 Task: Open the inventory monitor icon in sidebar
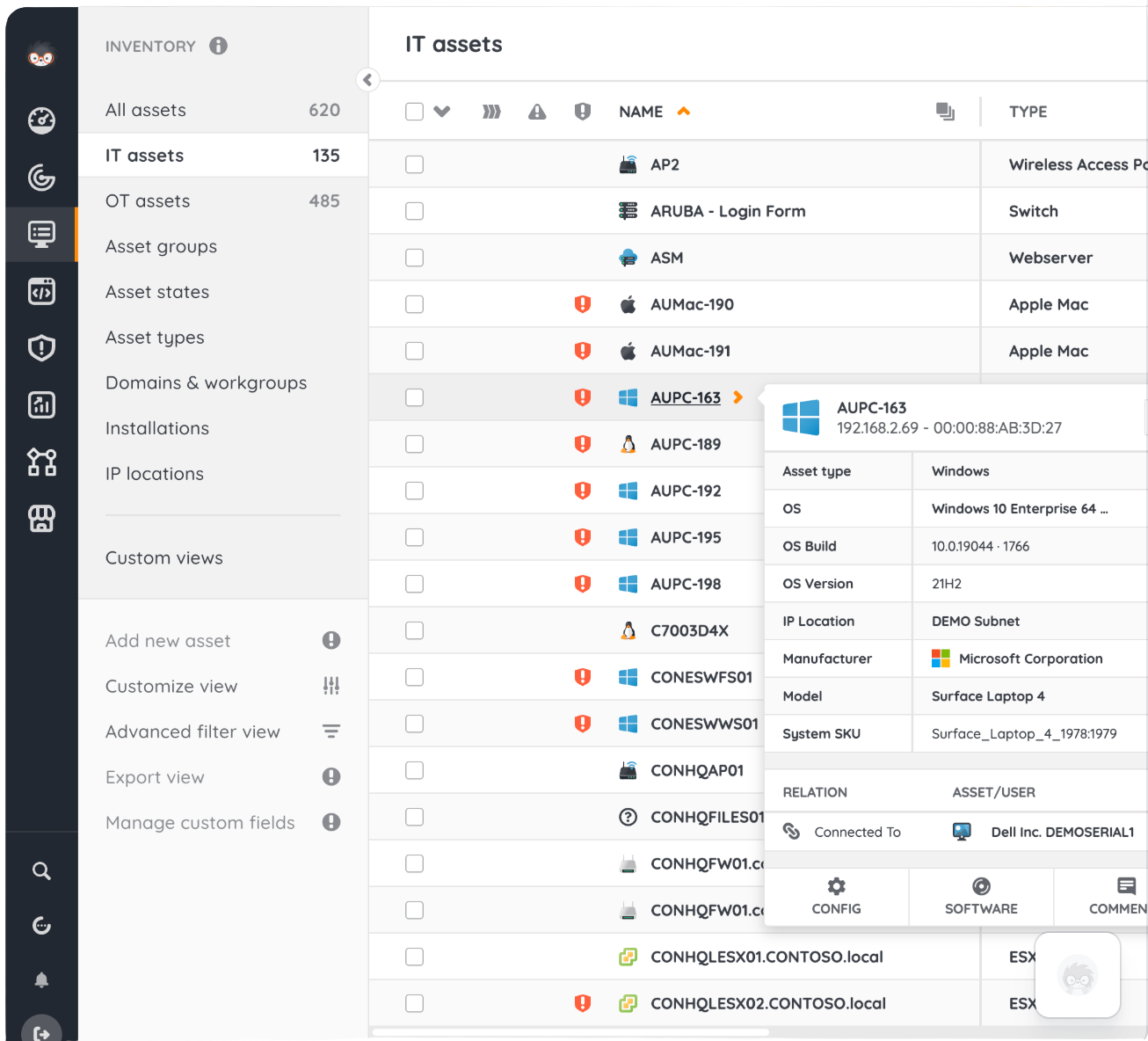pos(41,234)
